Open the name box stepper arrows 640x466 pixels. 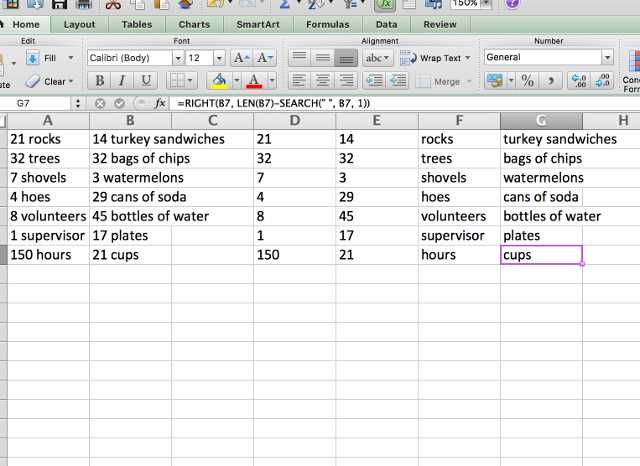click(78, 103)
